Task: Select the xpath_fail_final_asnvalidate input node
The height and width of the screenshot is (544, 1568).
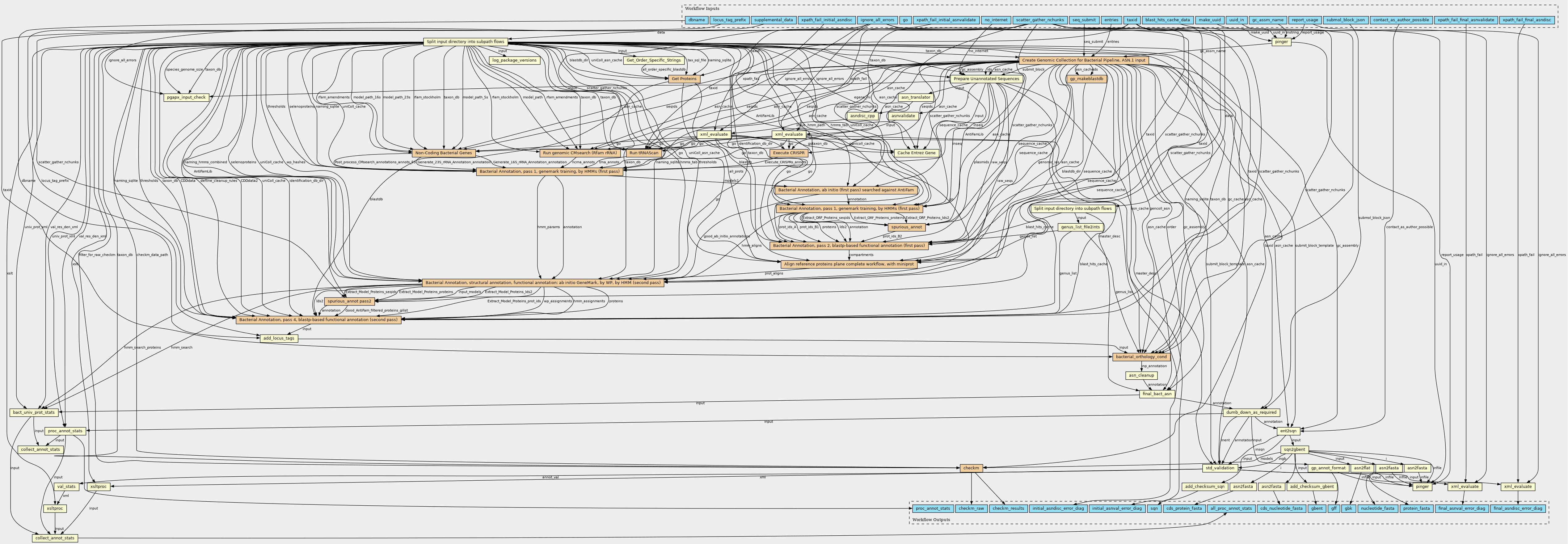Action: click(x=1465, y=20)
